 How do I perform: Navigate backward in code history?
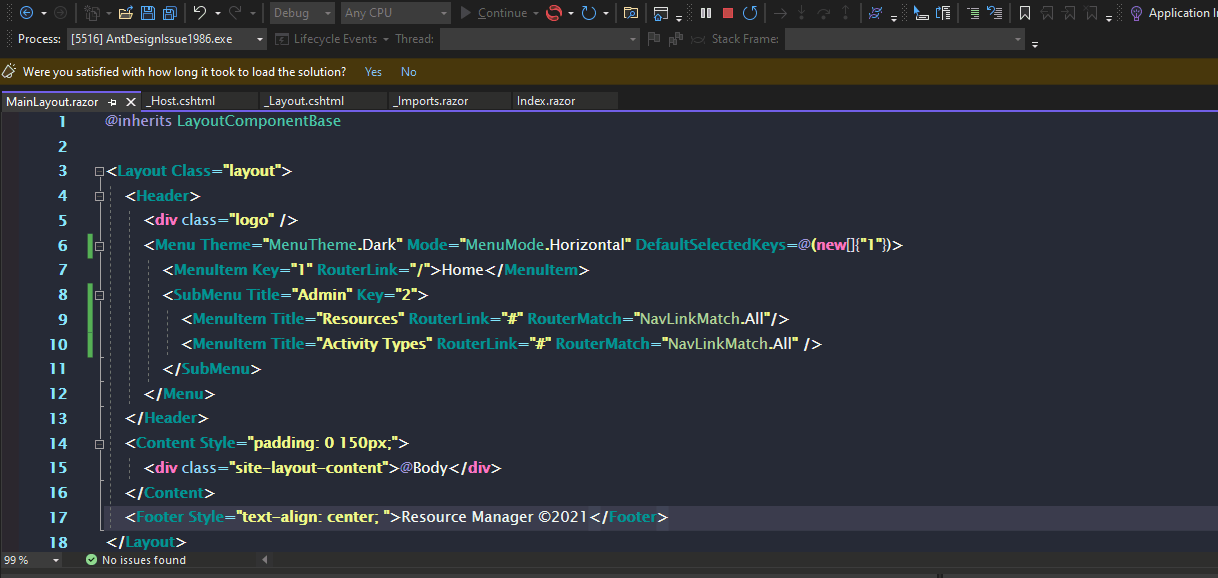tap(26, 13)
